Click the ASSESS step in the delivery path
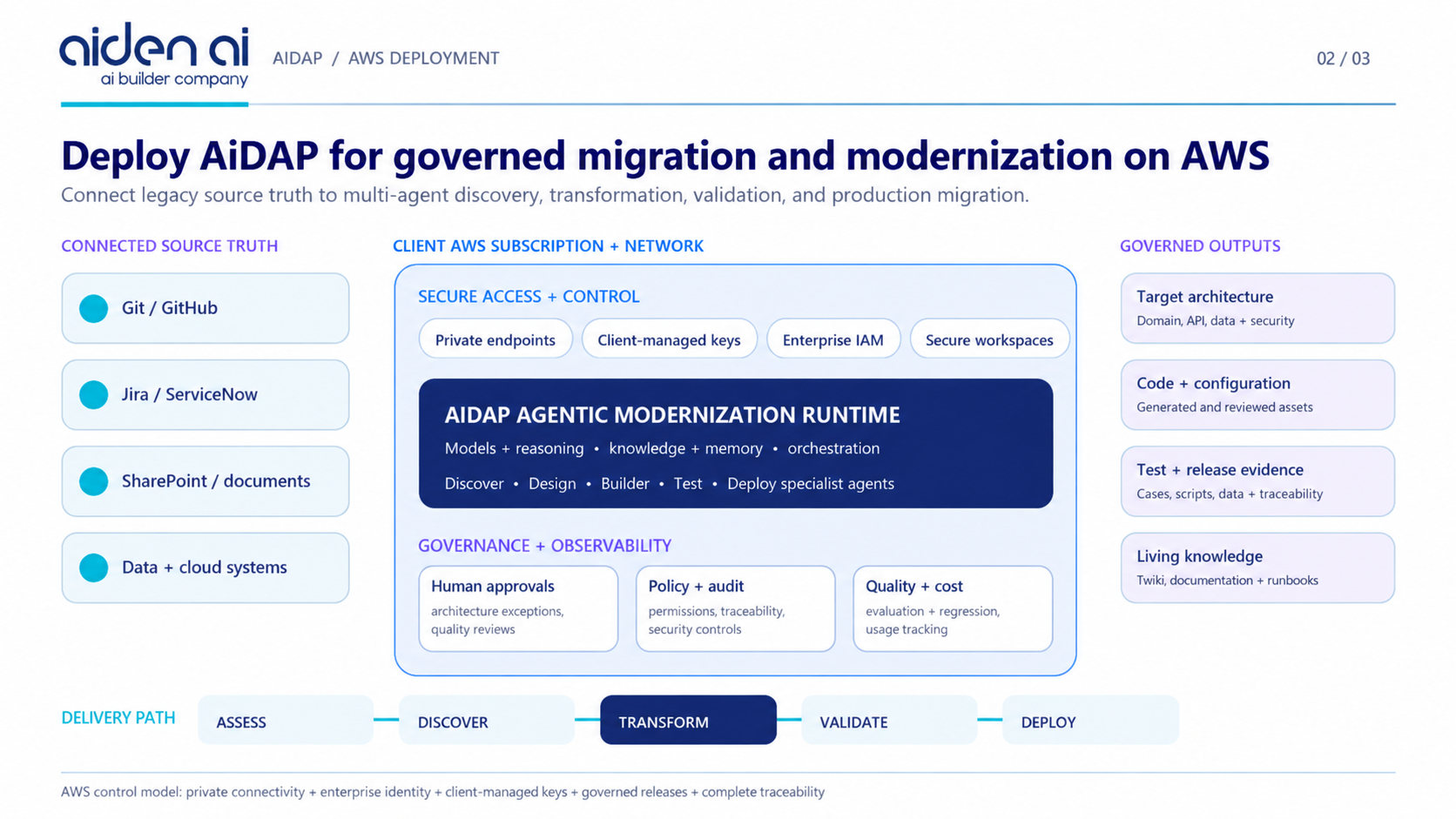This screenshot has height=819, width=1456. pyautogui.click(x=286, y=721)
